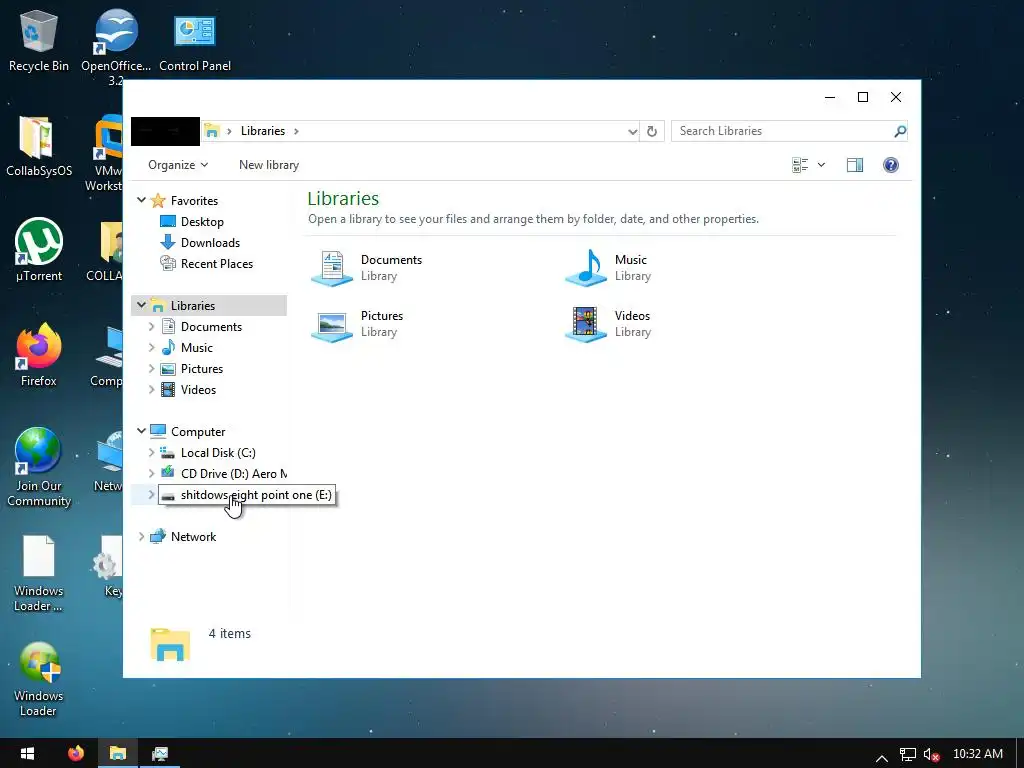Expand Documents node in navigation tree
The image size is (1024, 768).
coord(152,326)
